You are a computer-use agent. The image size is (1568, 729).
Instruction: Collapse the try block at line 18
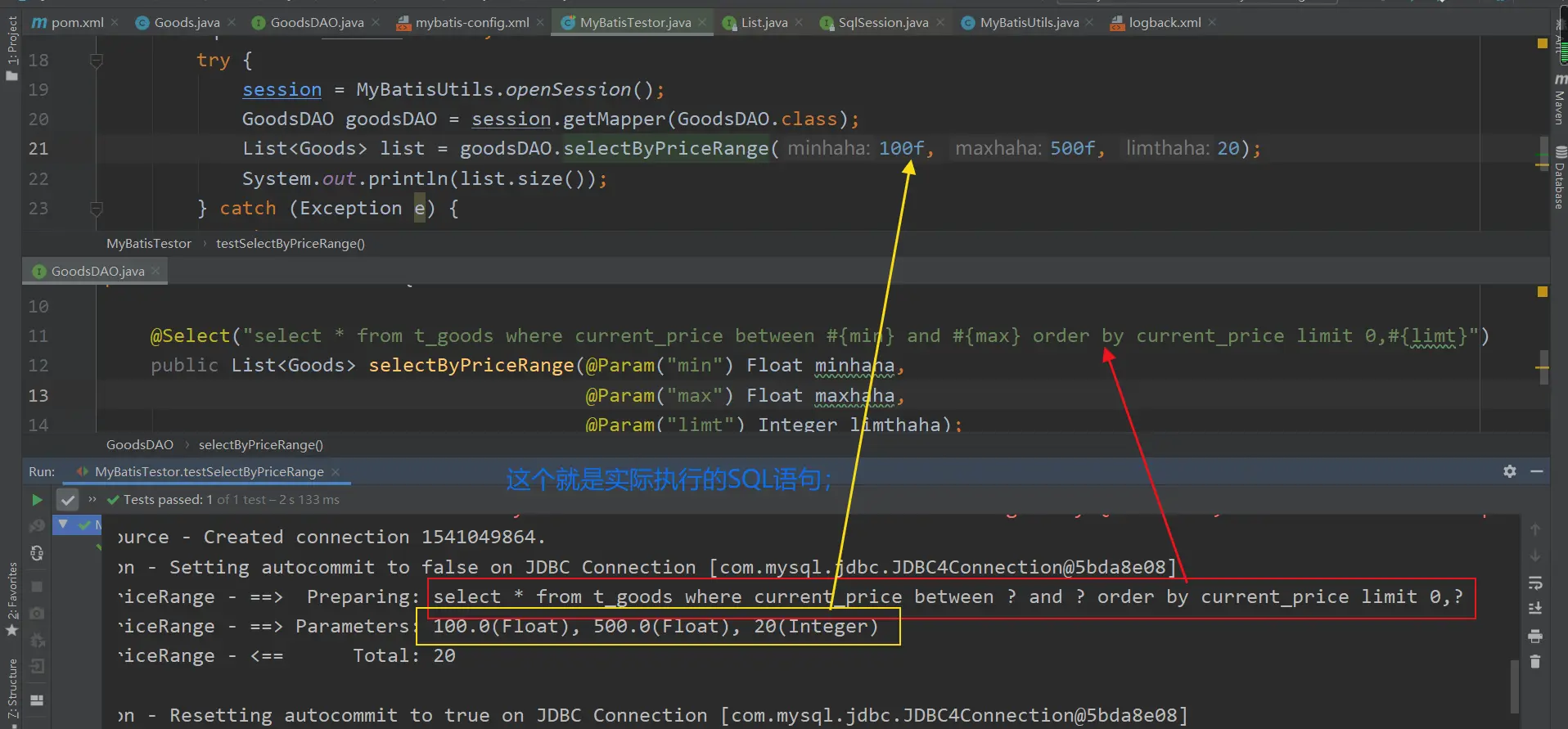tap(96, 61)
